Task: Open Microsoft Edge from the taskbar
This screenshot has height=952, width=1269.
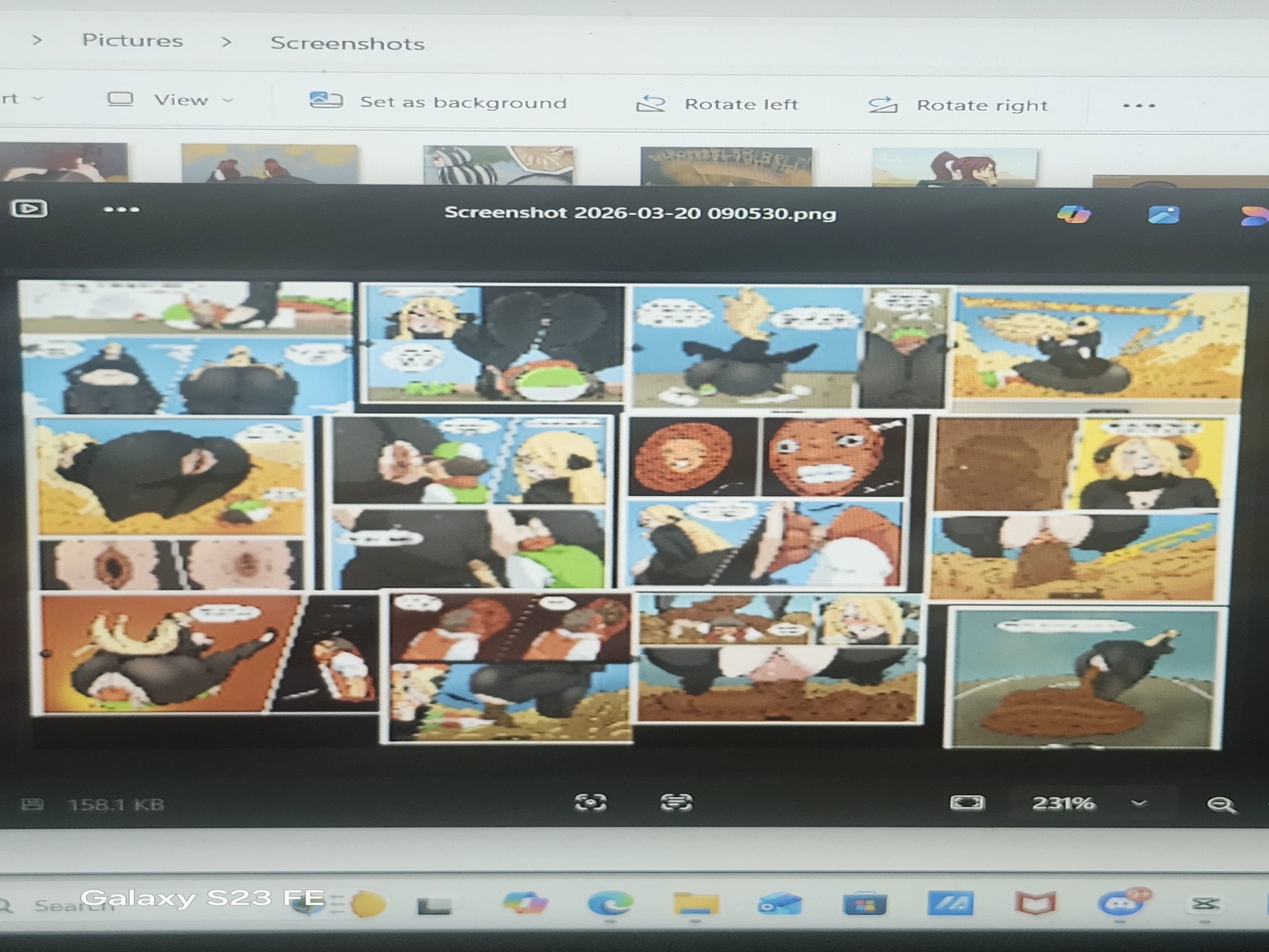Action: click(x=610, y=903)
